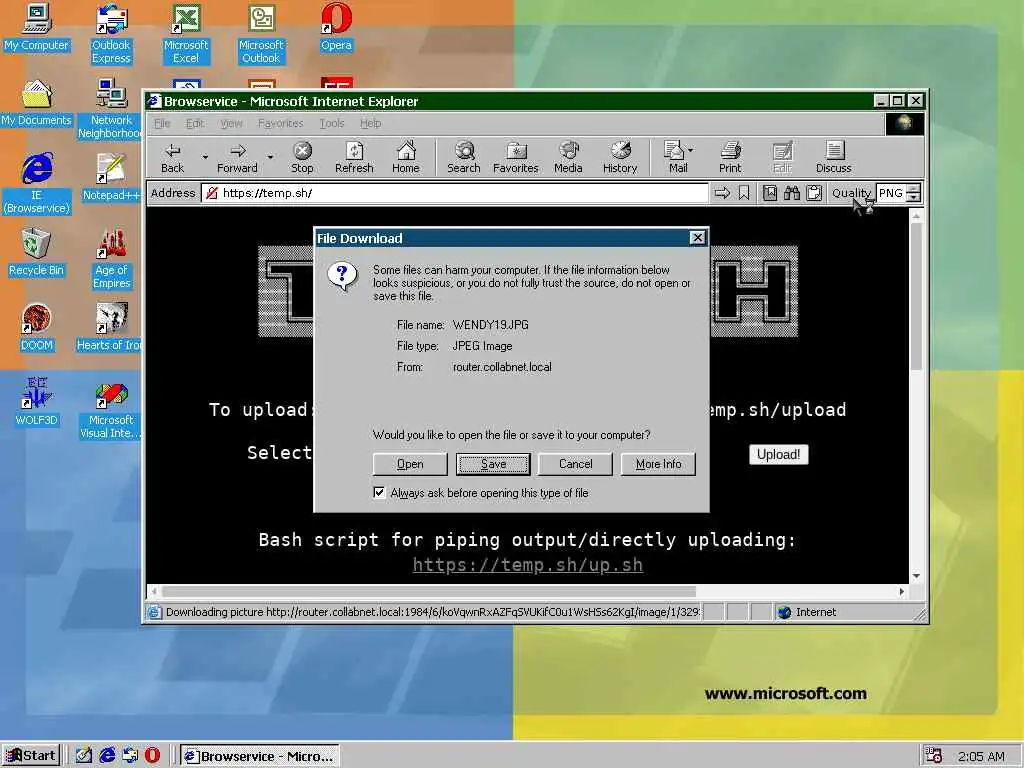Go to Home via toolbar icon
The height and width of the screenshot is (768, 1024).
406,157
